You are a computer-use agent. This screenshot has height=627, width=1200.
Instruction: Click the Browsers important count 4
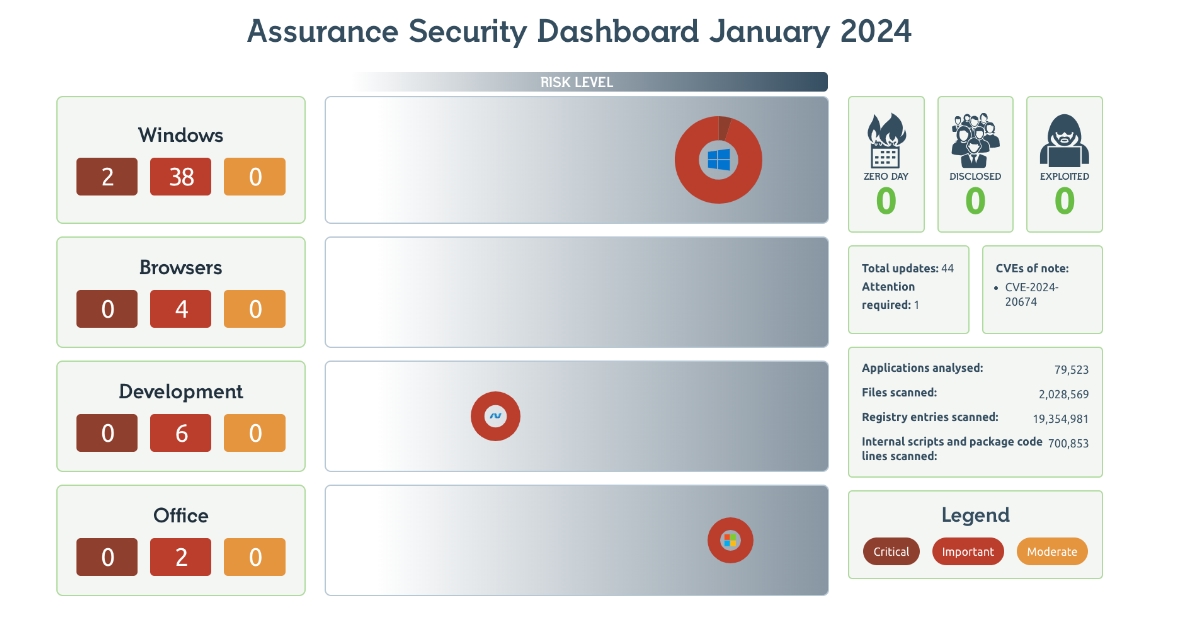181,309
